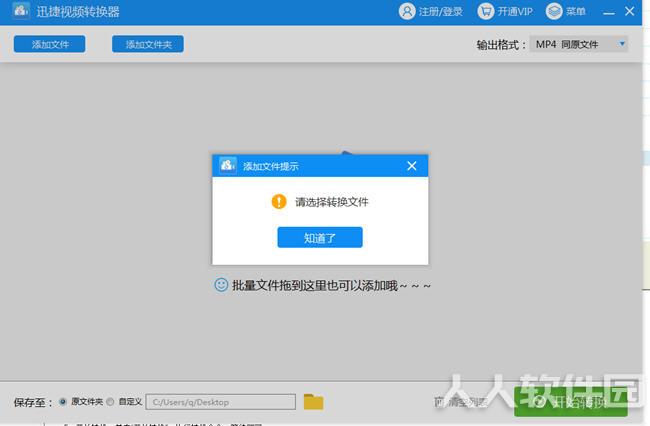Click the smiley face icon near drag hint
Image resolution: width=650 pixels, height=426 pixels.
pos(221,285)
